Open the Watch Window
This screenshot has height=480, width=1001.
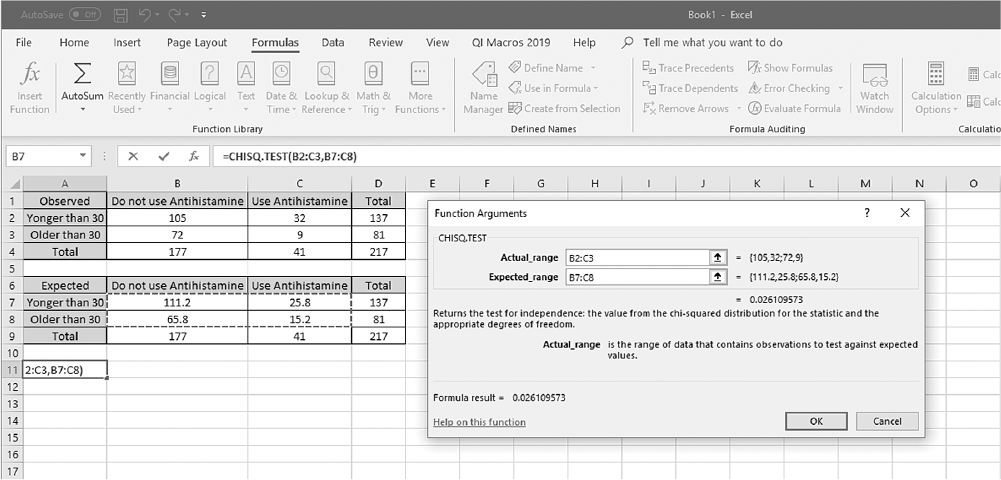(x=874, y=88)
